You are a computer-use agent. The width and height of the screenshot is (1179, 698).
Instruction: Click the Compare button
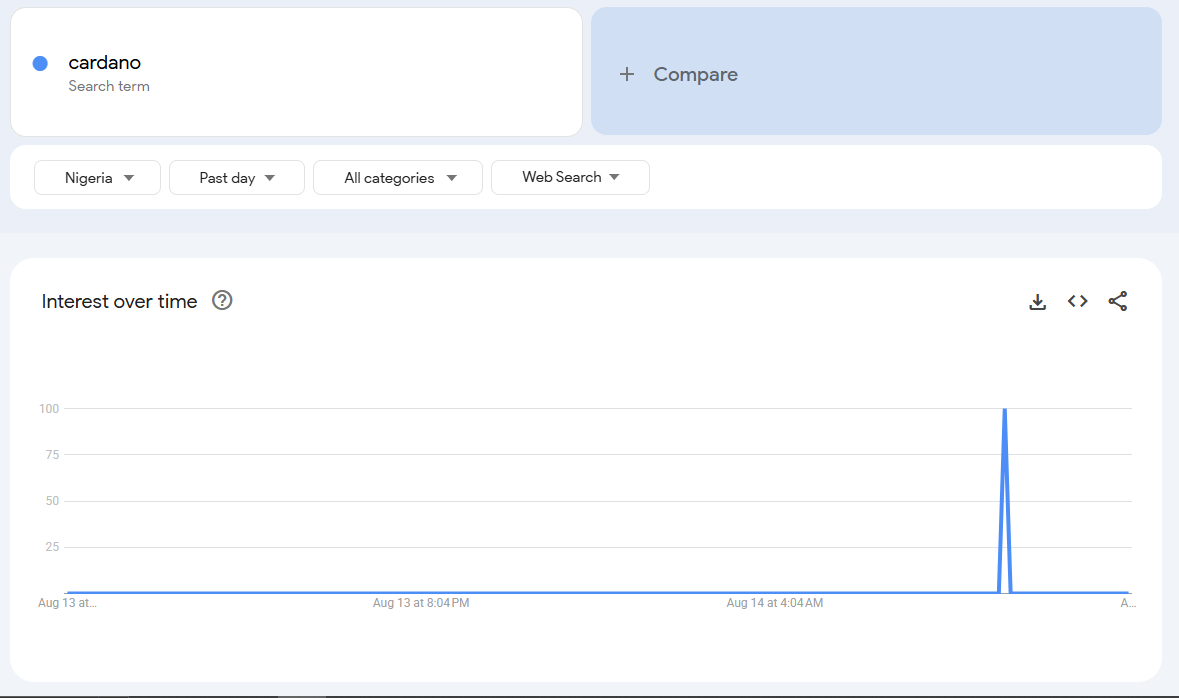[x=876, y=71]
